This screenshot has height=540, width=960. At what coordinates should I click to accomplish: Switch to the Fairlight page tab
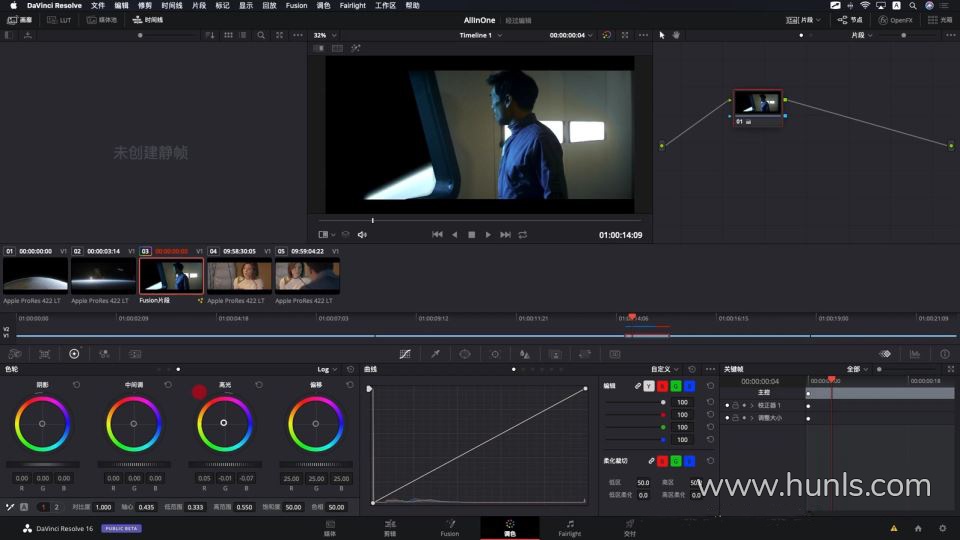(x=569, y=527)
